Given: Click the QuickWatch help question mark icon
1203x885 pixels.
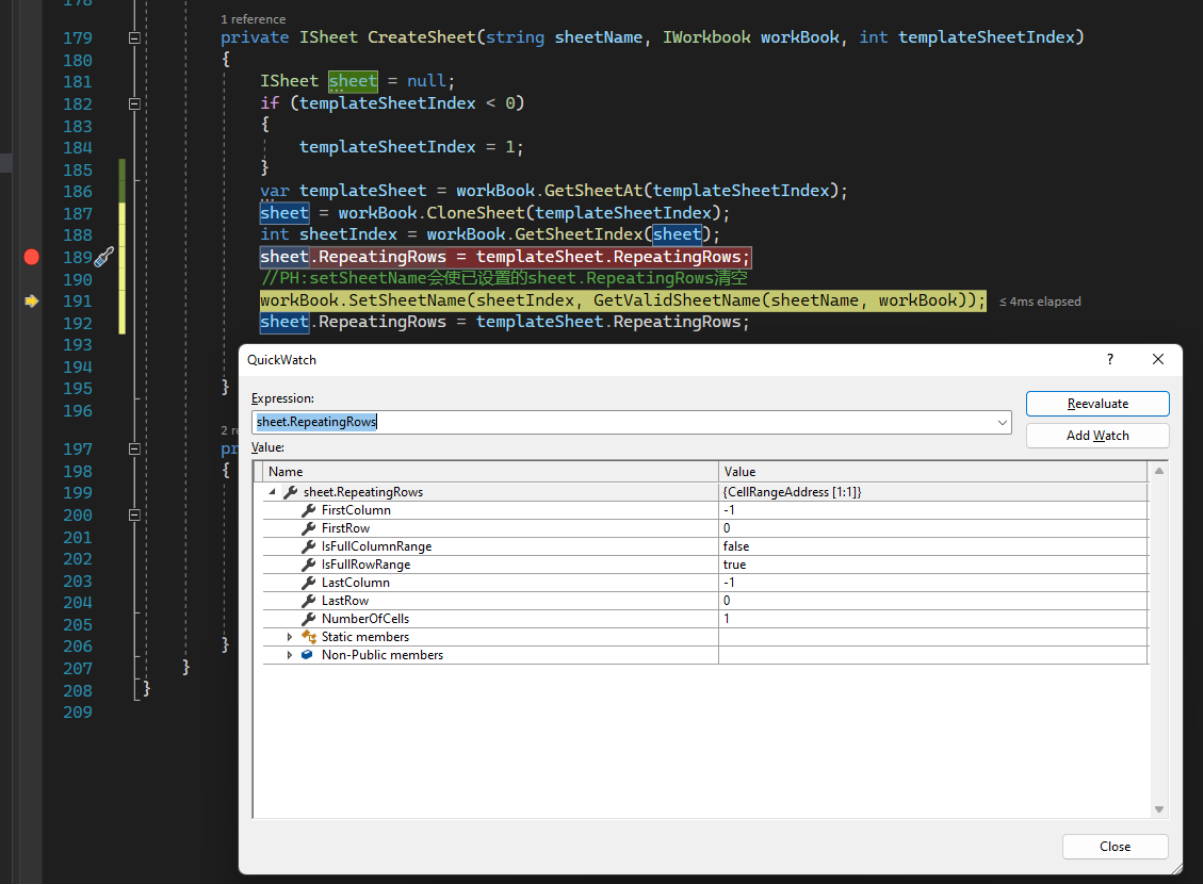Looking at the screenshot, I should (1108, 359).
